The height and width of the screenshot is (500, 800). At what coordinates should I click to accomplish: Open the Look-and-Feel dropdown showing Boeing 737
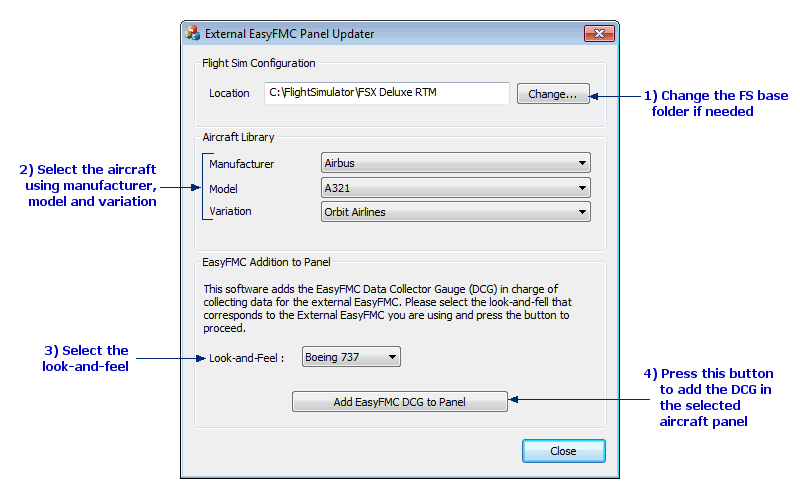tap(351, 357)
